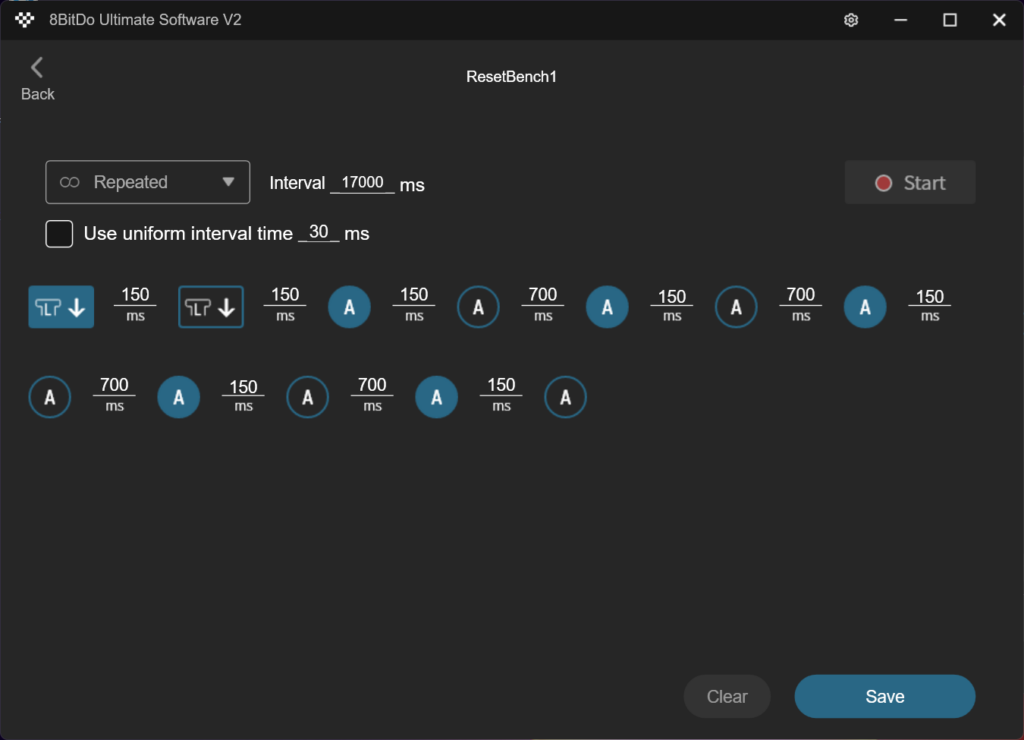
Task: Click the ResetBench1 macro title
Action: [511, 76]
